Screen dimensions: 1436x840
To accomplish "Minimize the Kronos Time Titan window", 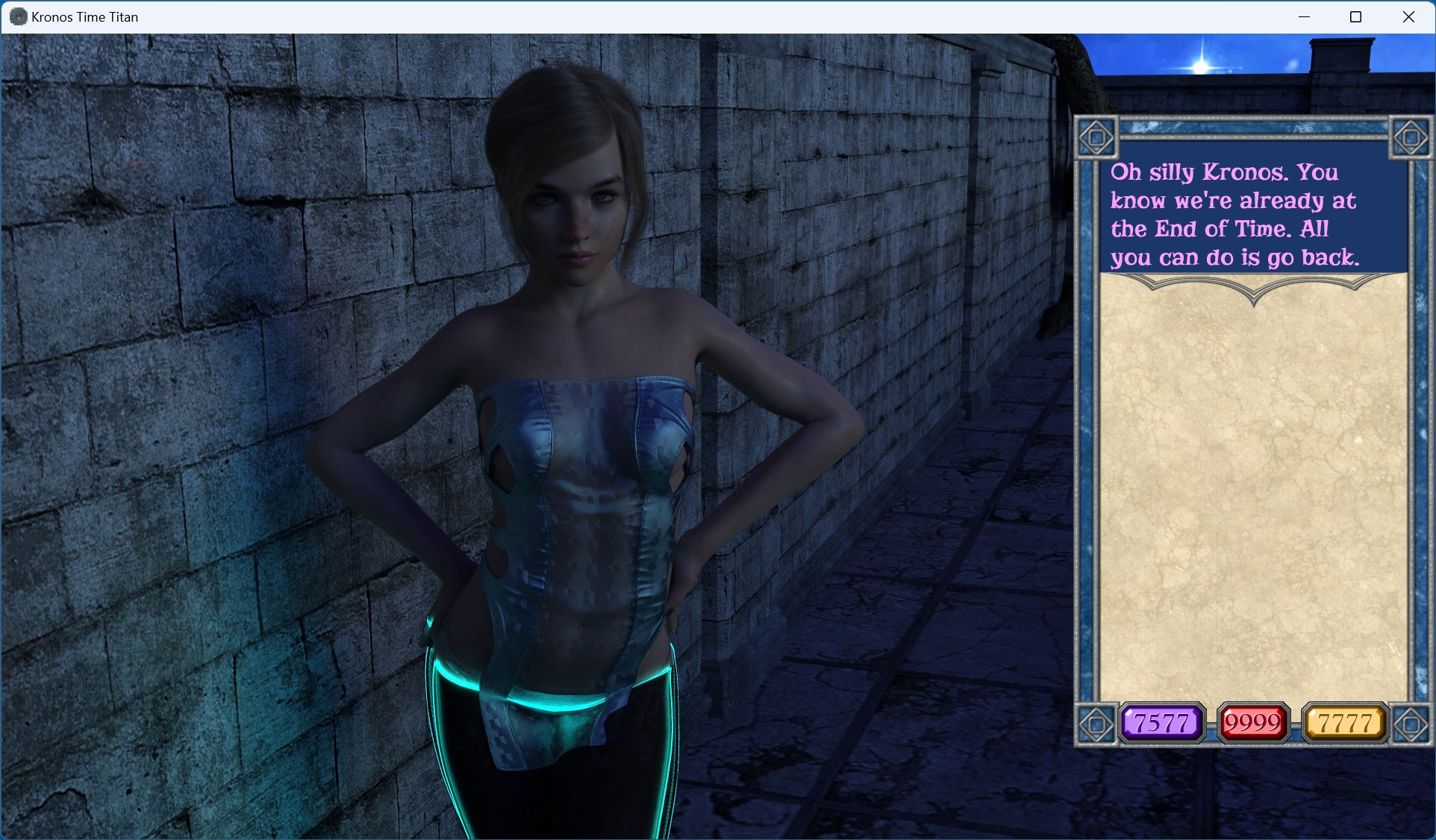I will click(x=1304, y=16).
